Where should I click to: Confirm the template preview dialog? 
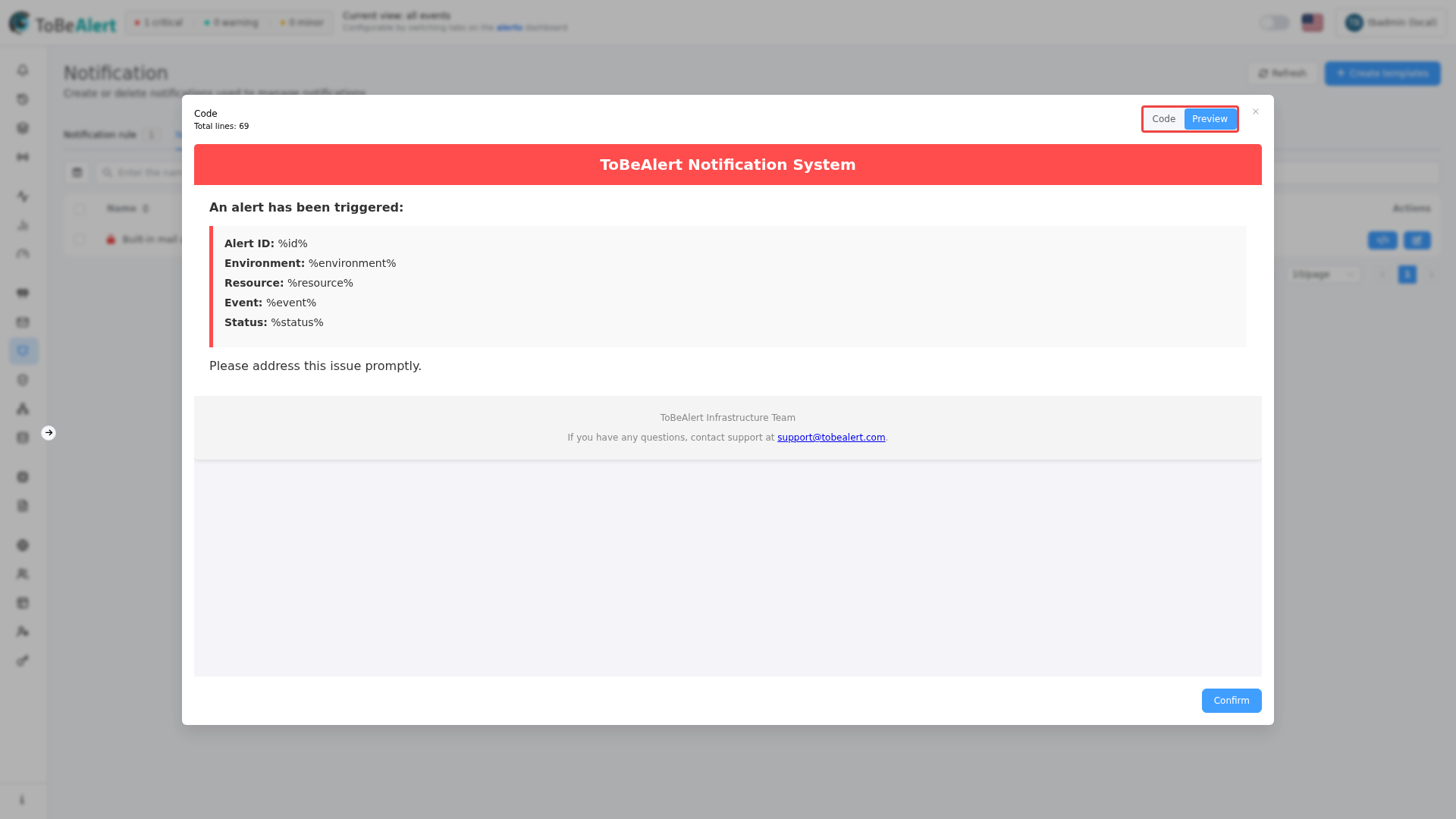click(1232, 701)
